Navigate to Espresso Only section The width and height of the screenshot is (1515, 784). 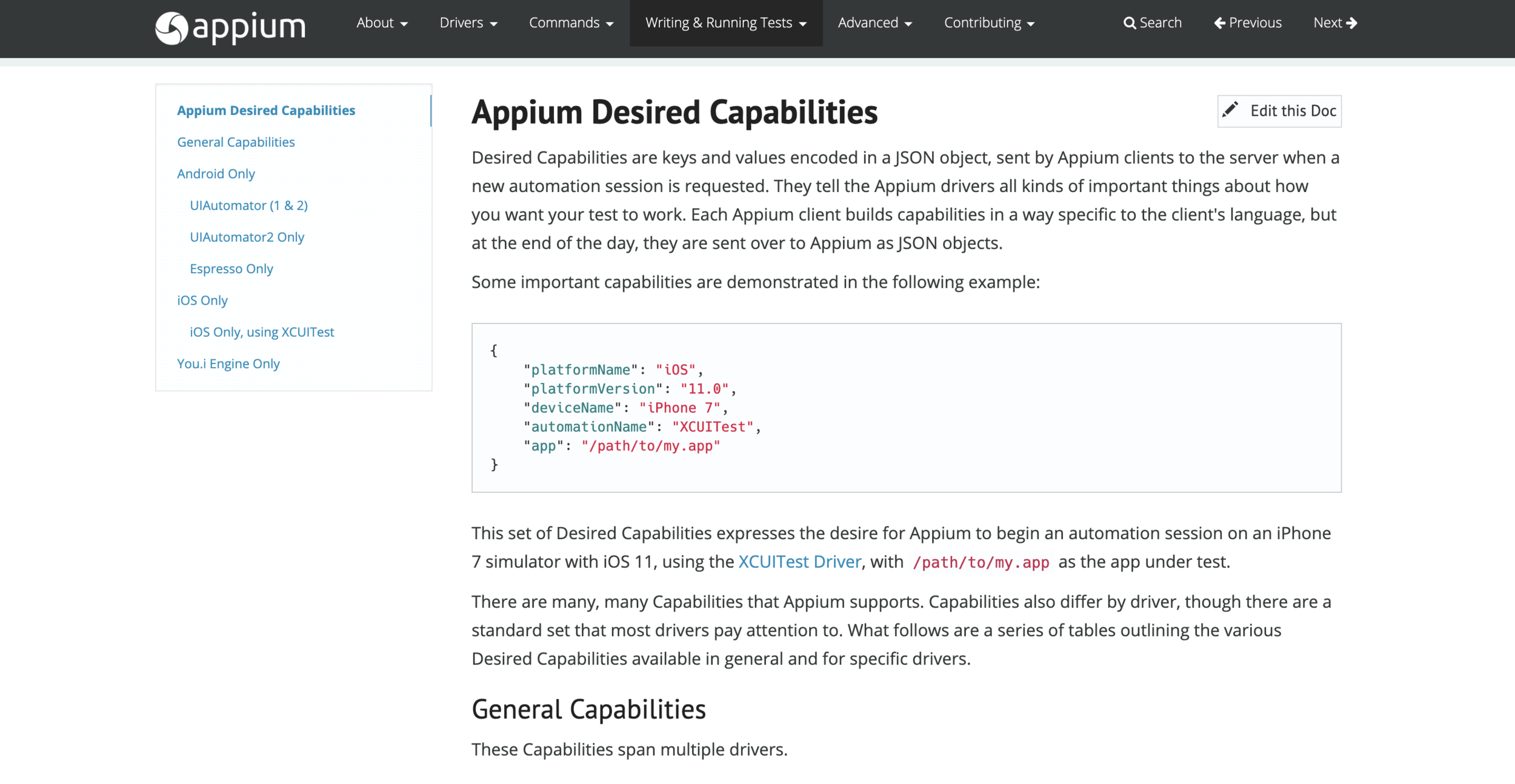tap(231, 268)
